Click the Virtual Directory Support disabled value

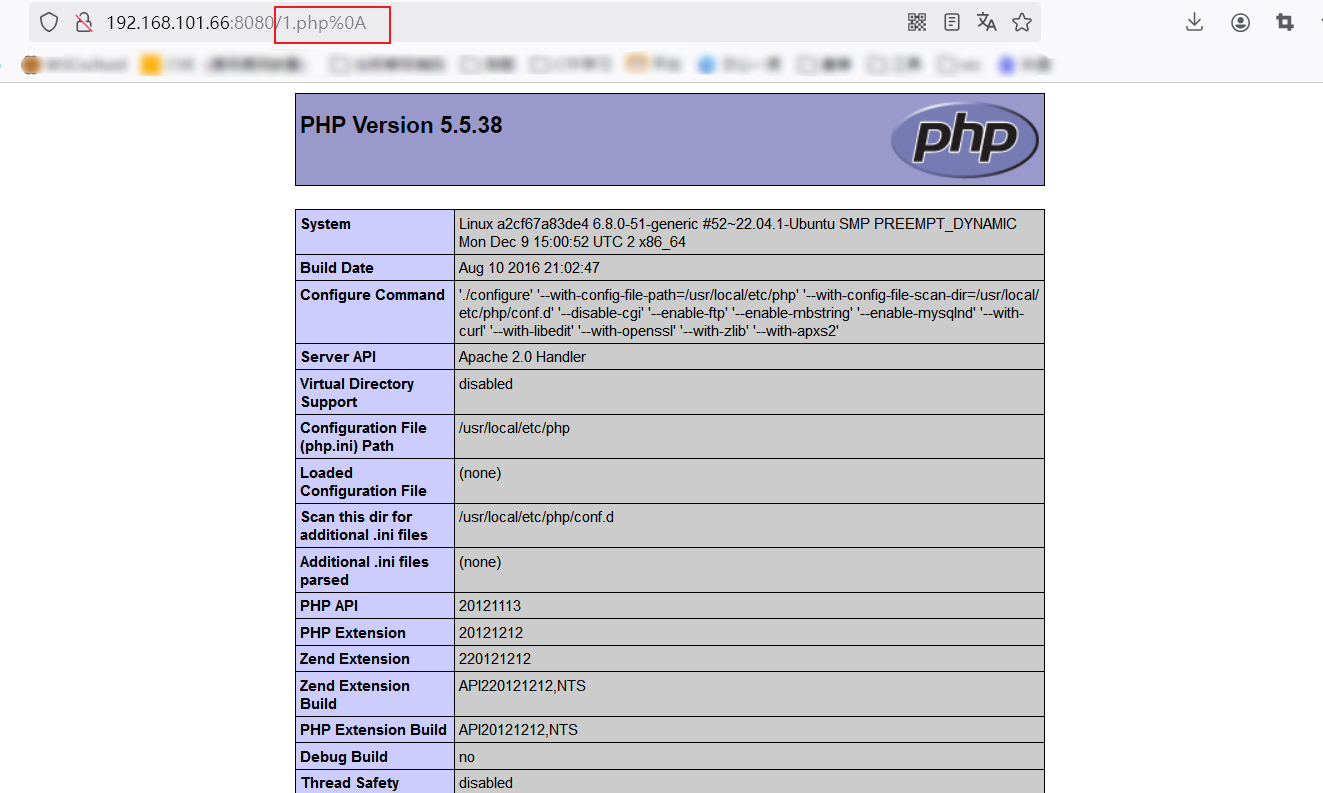pos(486,384)
